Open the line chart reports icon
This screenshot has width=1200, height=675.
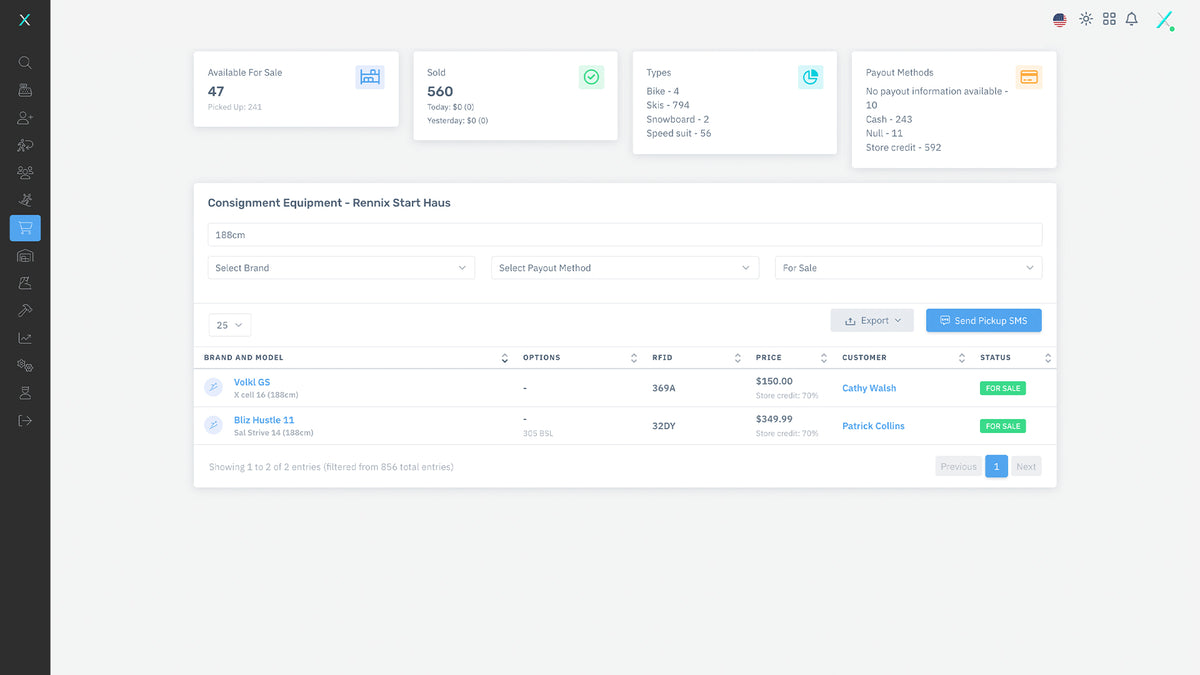tap(25, 338)
